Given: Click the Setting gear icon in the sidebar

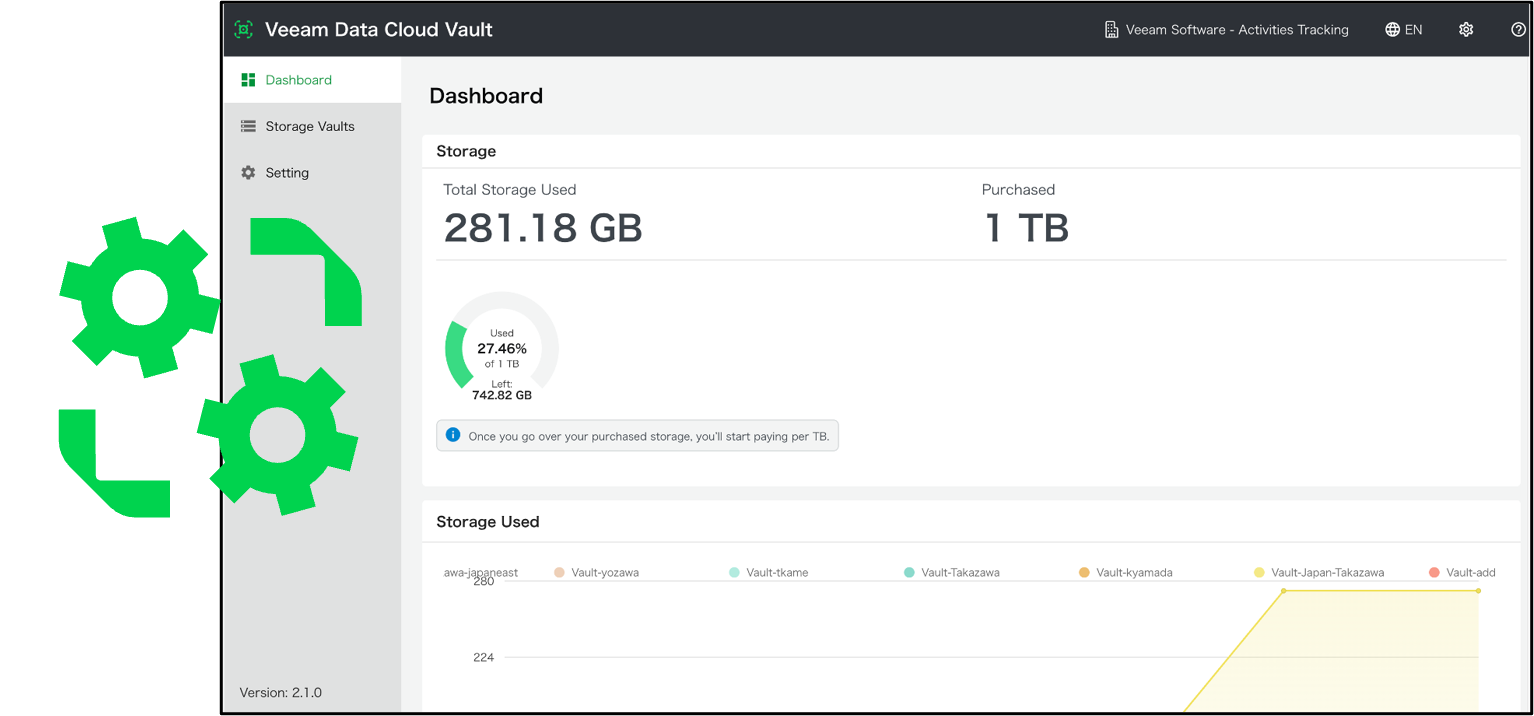Looking at the screenshot, I should coord(247,172).
